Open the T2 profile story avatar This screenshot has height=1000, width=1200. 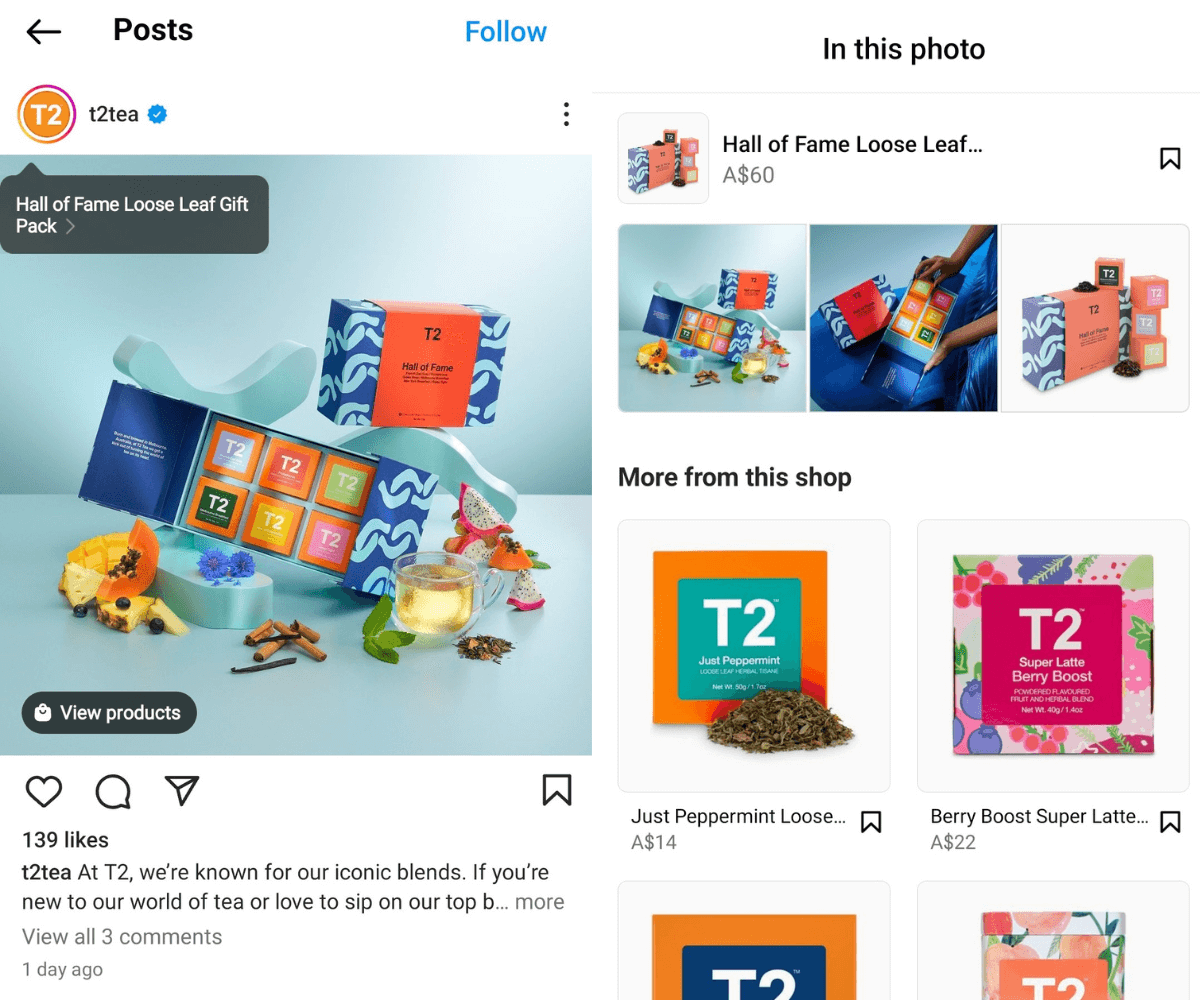[x=46, y=115]
